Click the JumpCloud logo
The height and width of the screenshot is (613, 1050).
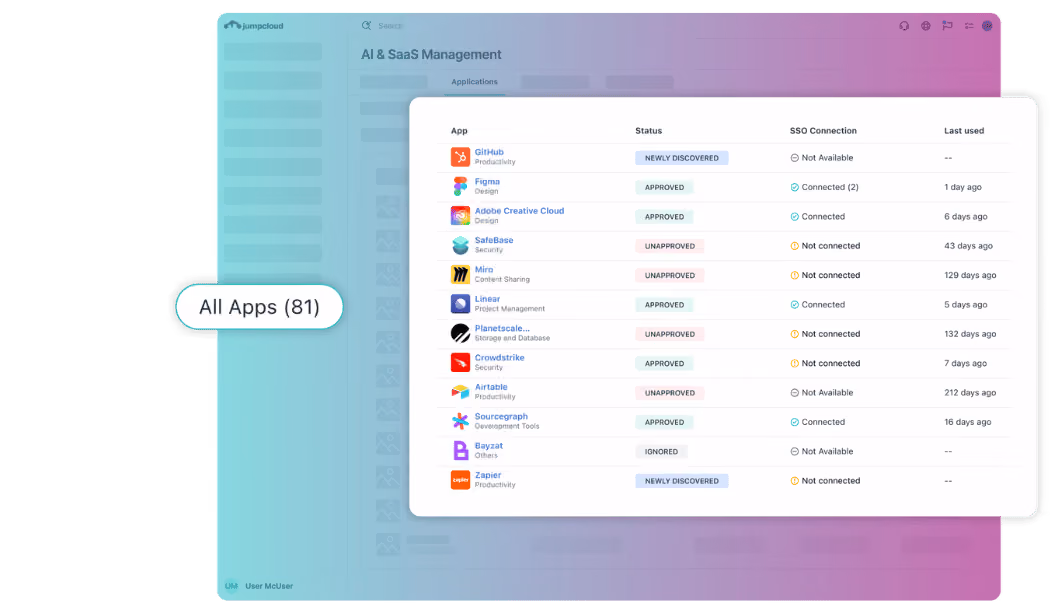[254, 25]
